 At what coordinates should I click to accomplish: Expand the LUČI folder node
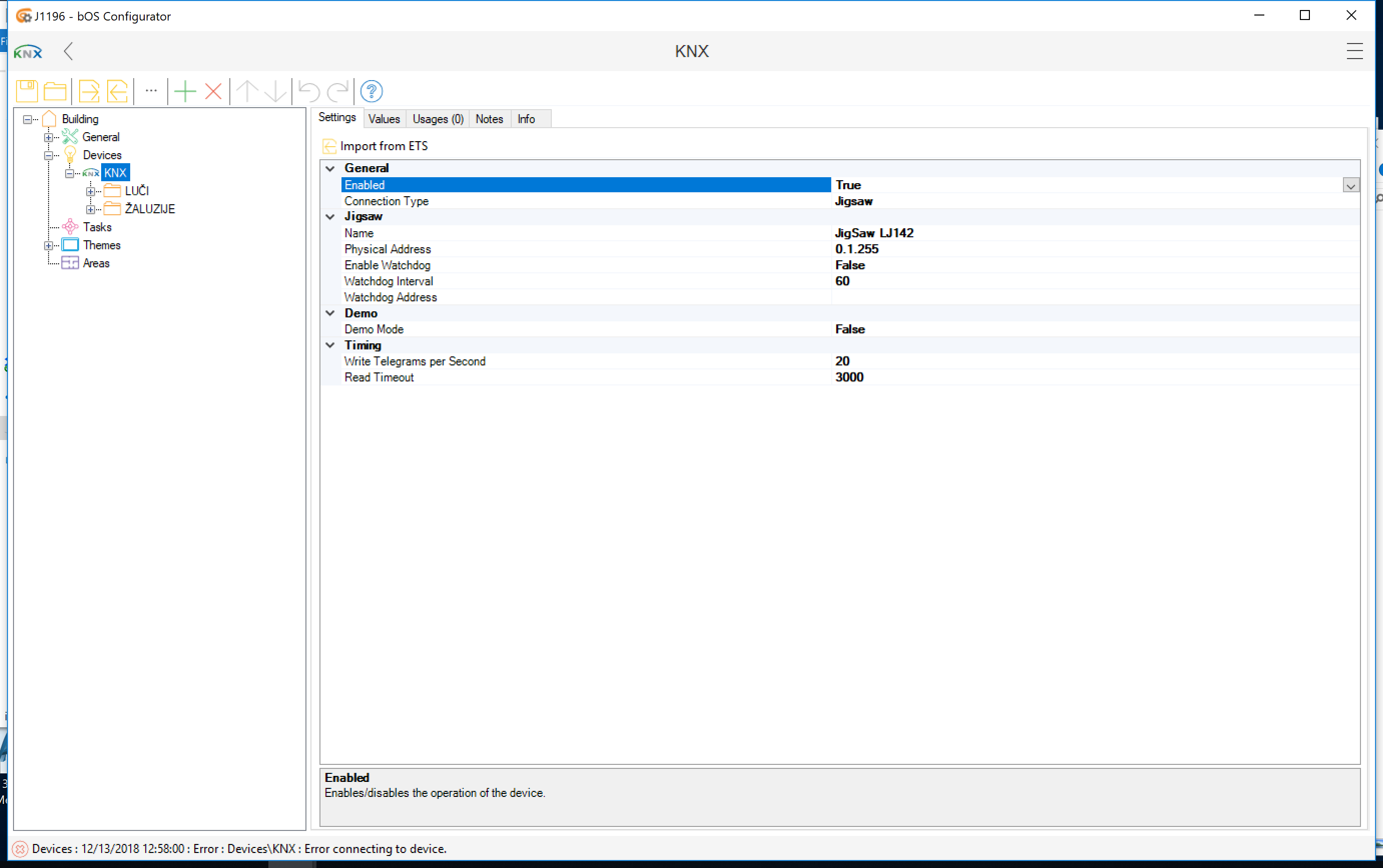pos(90,191)
